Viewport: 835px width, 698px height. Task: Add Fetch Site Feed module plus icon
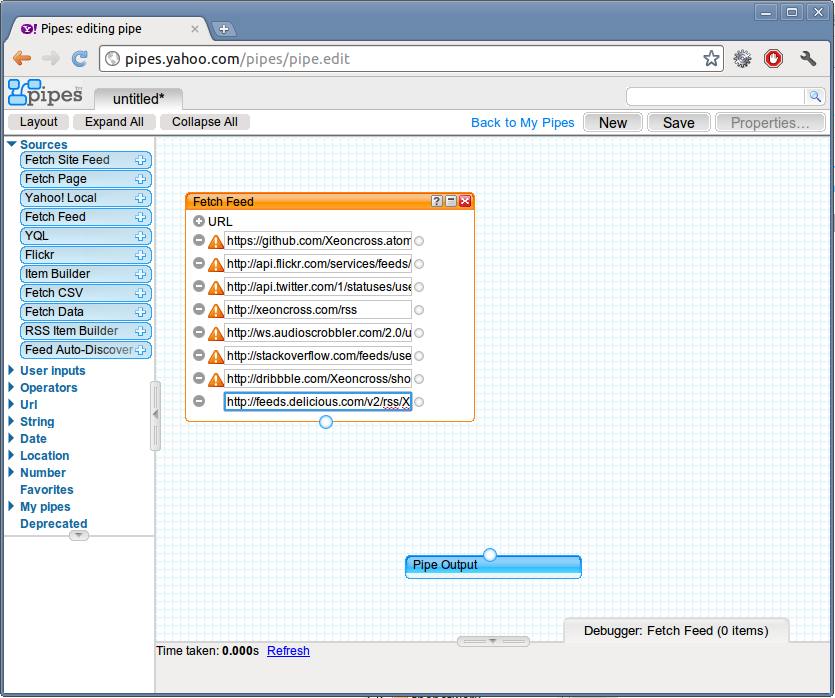click(141, 160)
